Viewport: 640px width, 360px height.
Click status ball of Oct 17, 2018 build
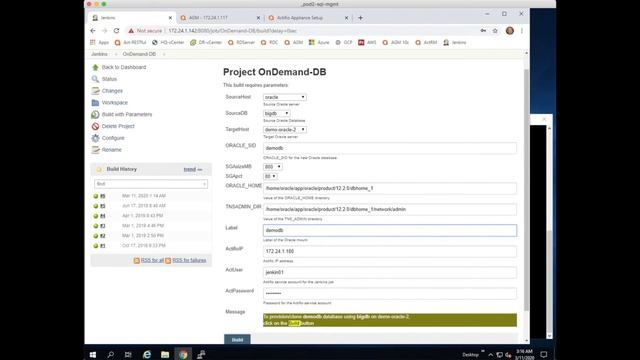tap(96, 246)
